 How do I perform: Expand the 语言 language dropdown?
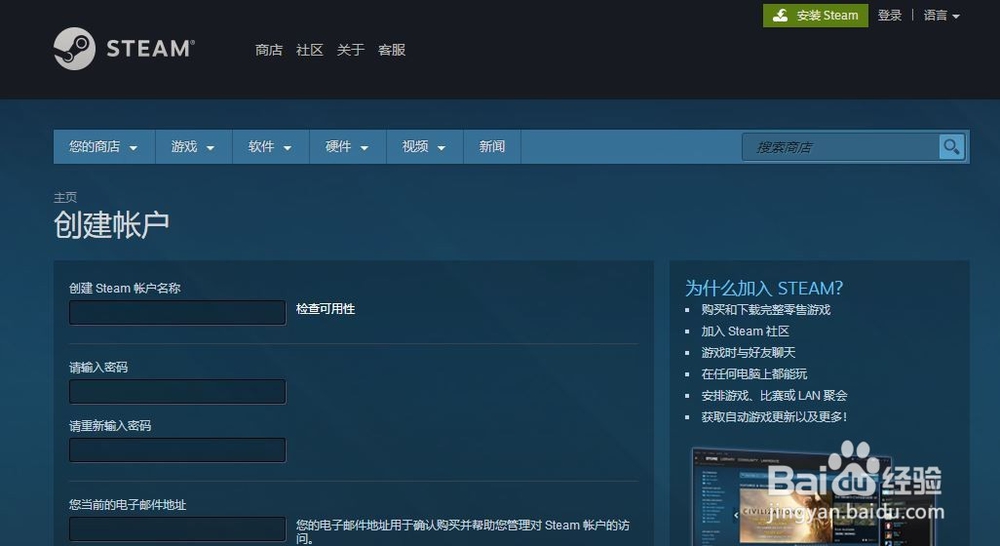(x=941, y=15)
